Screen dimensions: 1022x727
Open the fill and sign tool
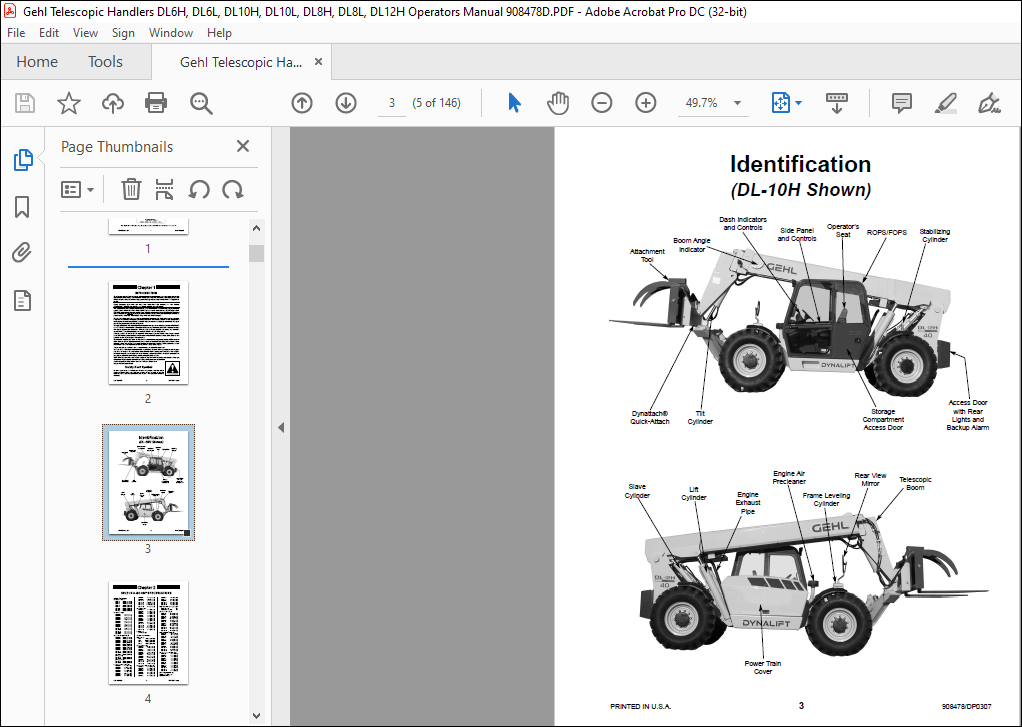[989, 103]
